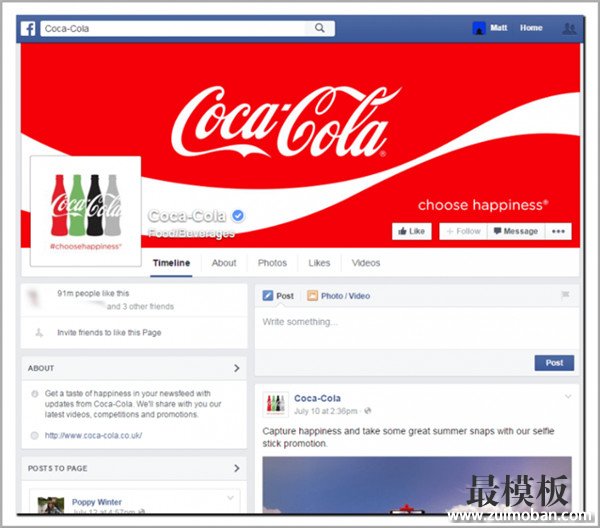Open the more options ellipsis button

click(558, 231)
